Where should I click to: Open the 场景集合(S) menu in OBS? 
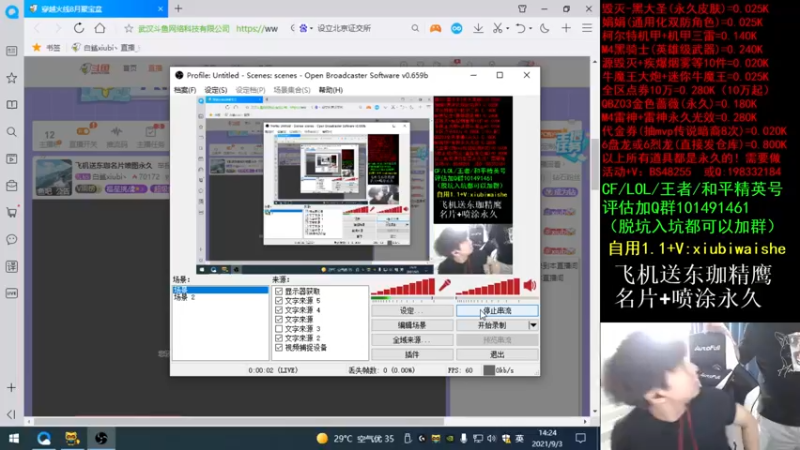tap(292, 90)
